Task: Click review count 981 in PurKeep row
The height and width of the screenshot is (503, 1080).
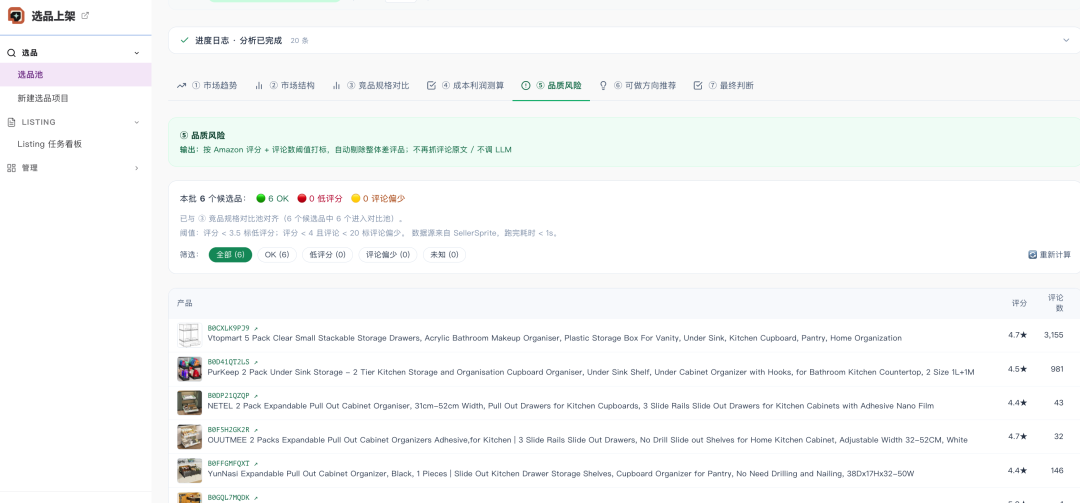Action: click(1057, 369)
